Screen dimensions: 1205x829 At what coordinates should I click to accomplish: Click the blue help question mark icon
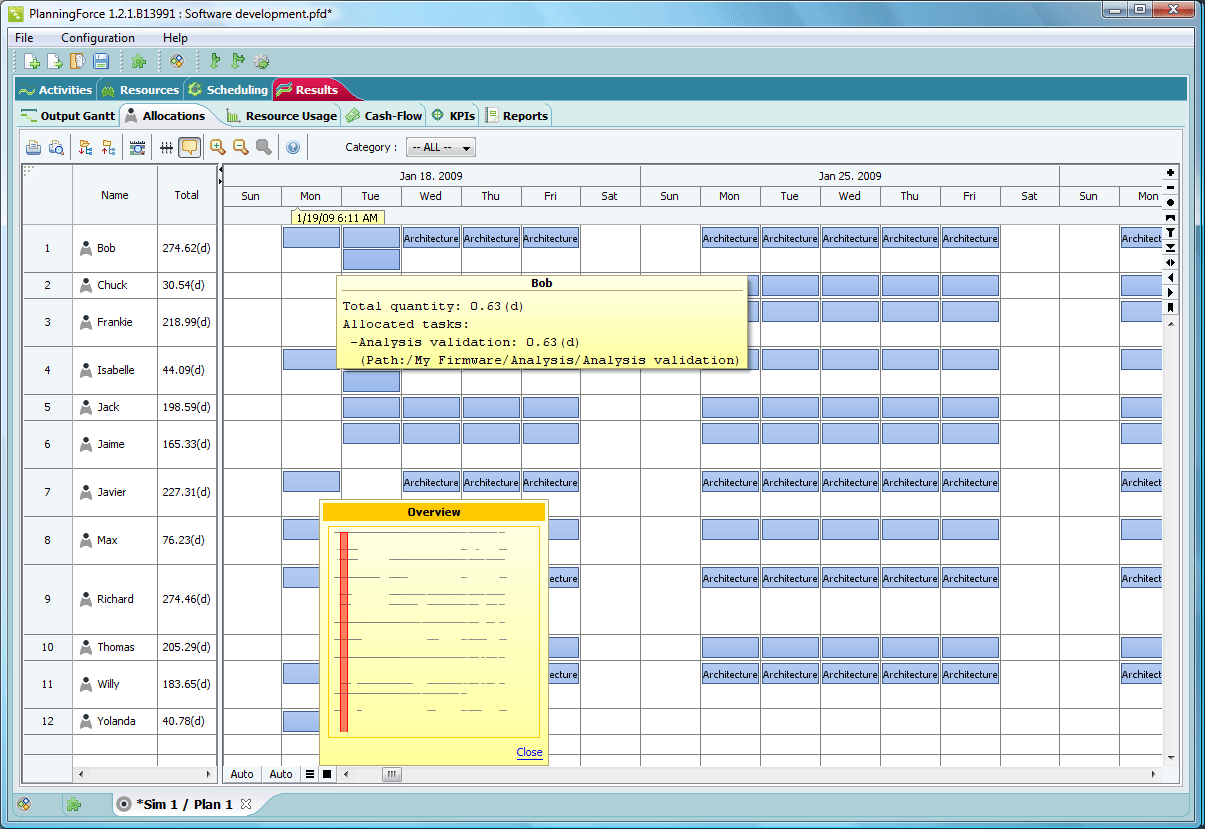[x=293, y=148]
